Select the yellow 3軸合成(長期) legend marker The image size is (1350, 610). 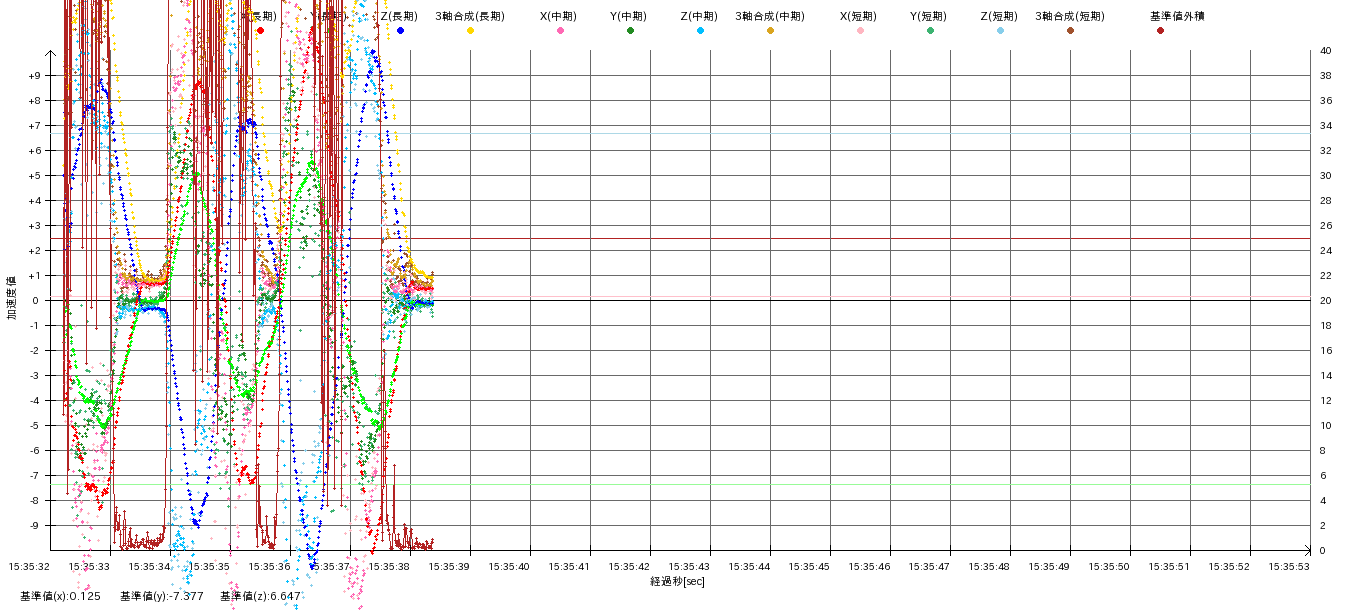pyautogui.click(x=470, y=31)
